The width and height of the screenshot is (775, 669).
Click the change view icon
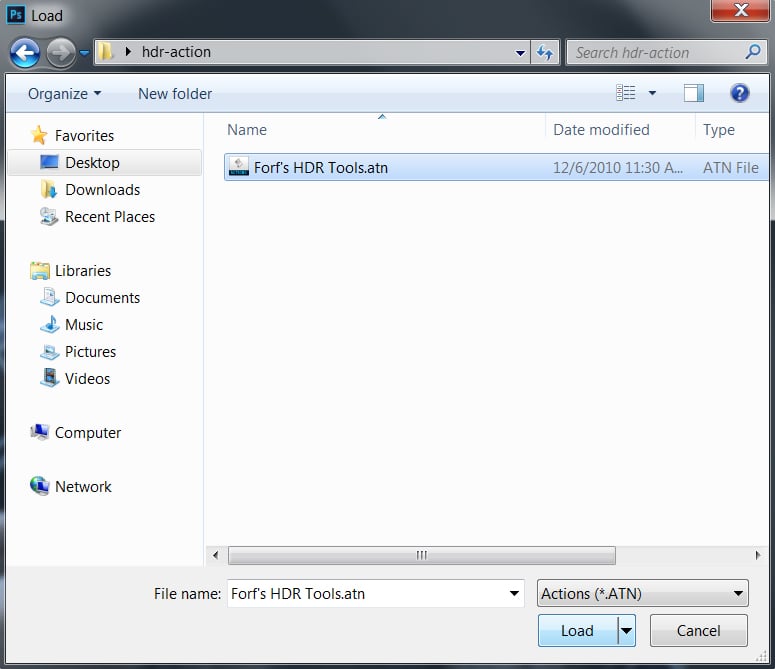click(x=626, y=93)
